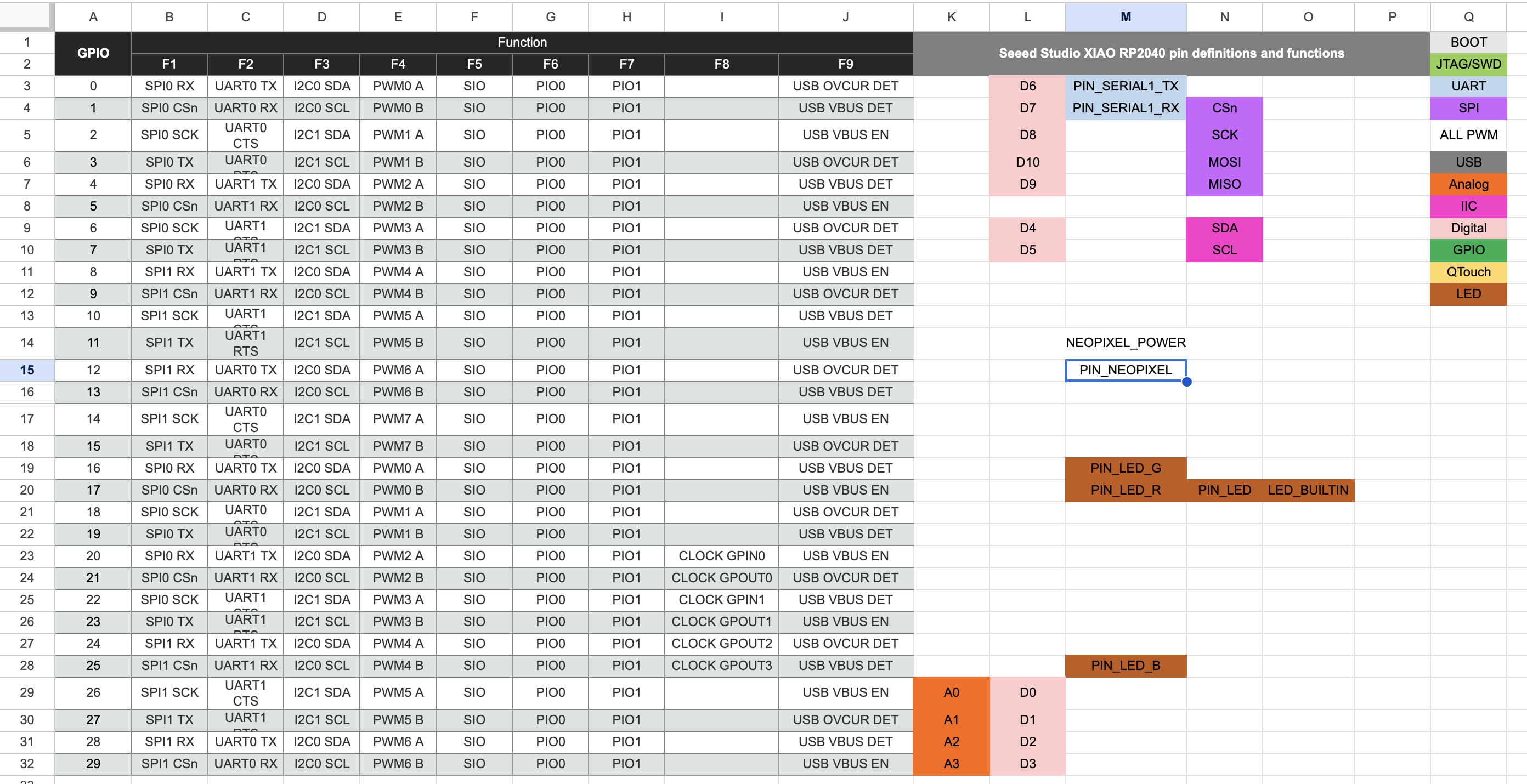Click the purple CSn cell

click(1224, 109)
